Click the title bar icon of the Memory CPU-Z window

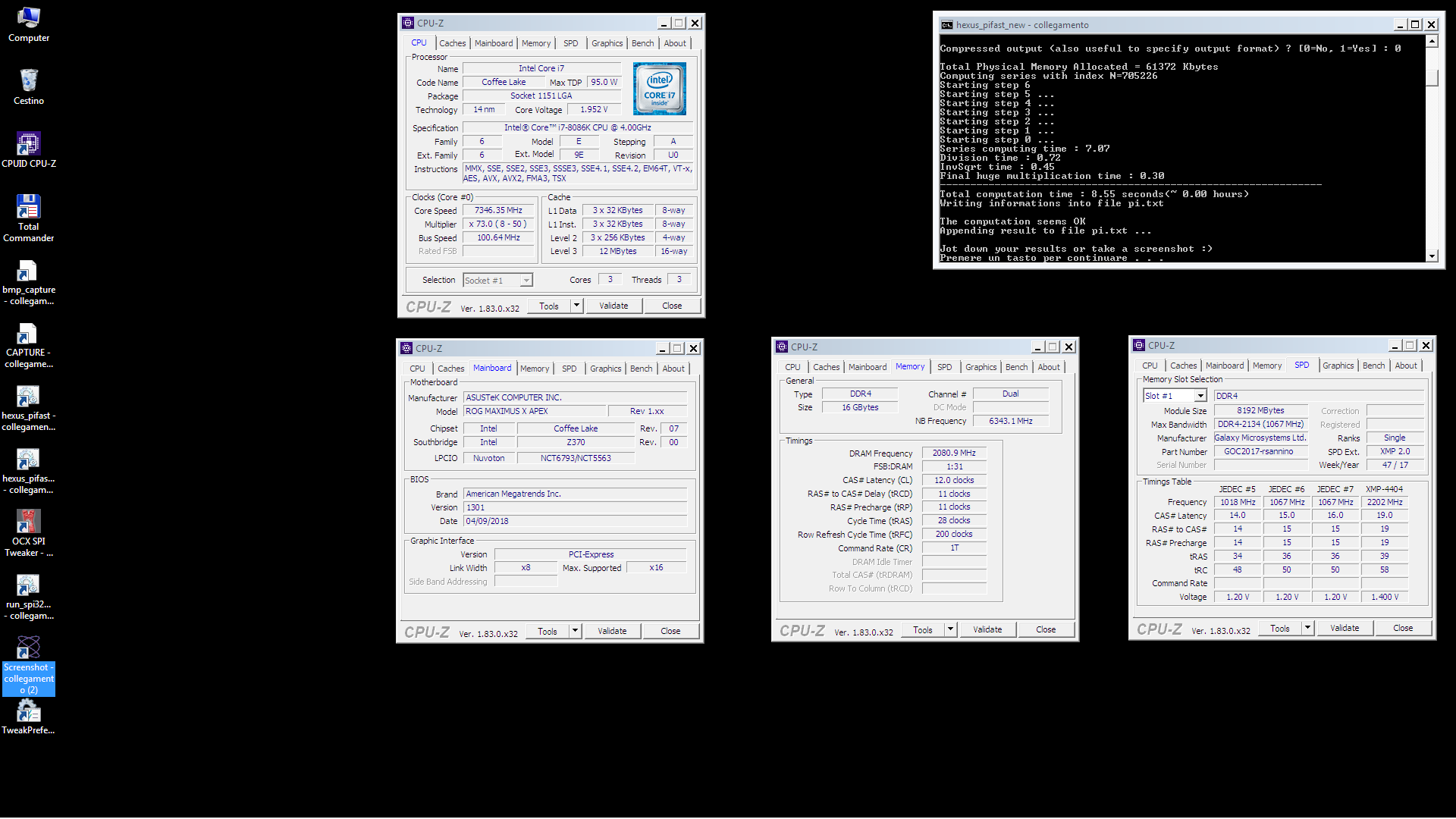pos(782,347)
